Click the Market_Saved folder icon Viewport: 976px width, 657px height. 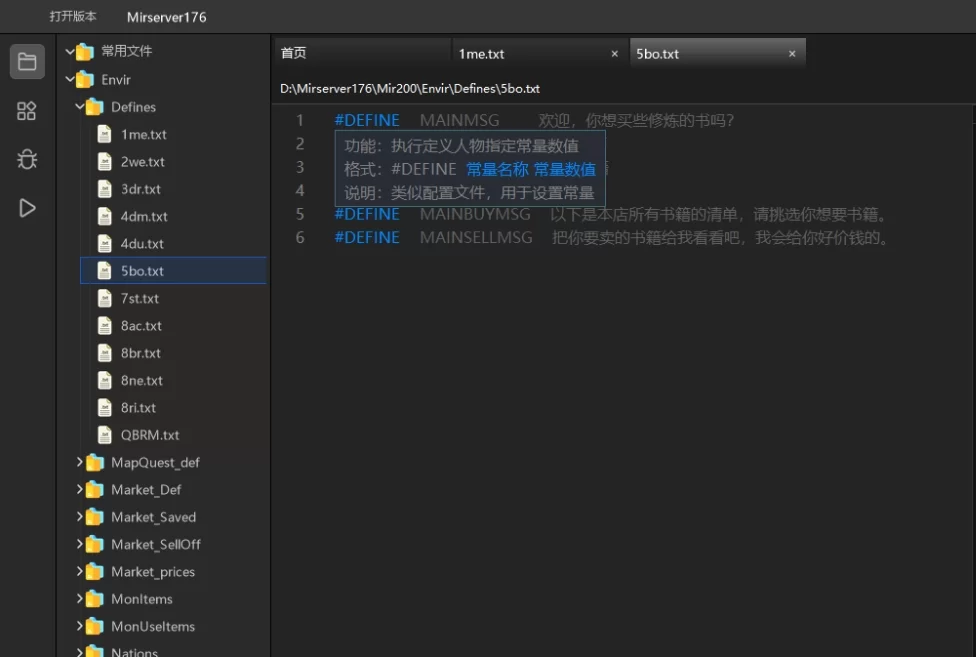[x=95, y=518]
